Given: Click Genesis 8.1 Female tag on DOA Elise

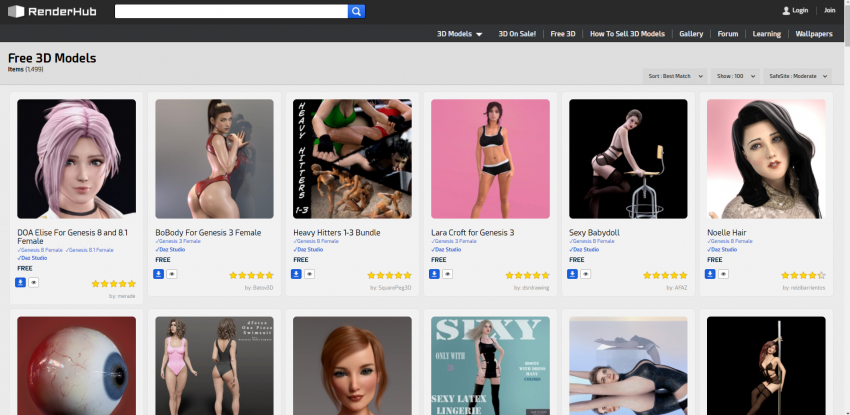Looking at the screenshot, I should [x=89, y=250].
